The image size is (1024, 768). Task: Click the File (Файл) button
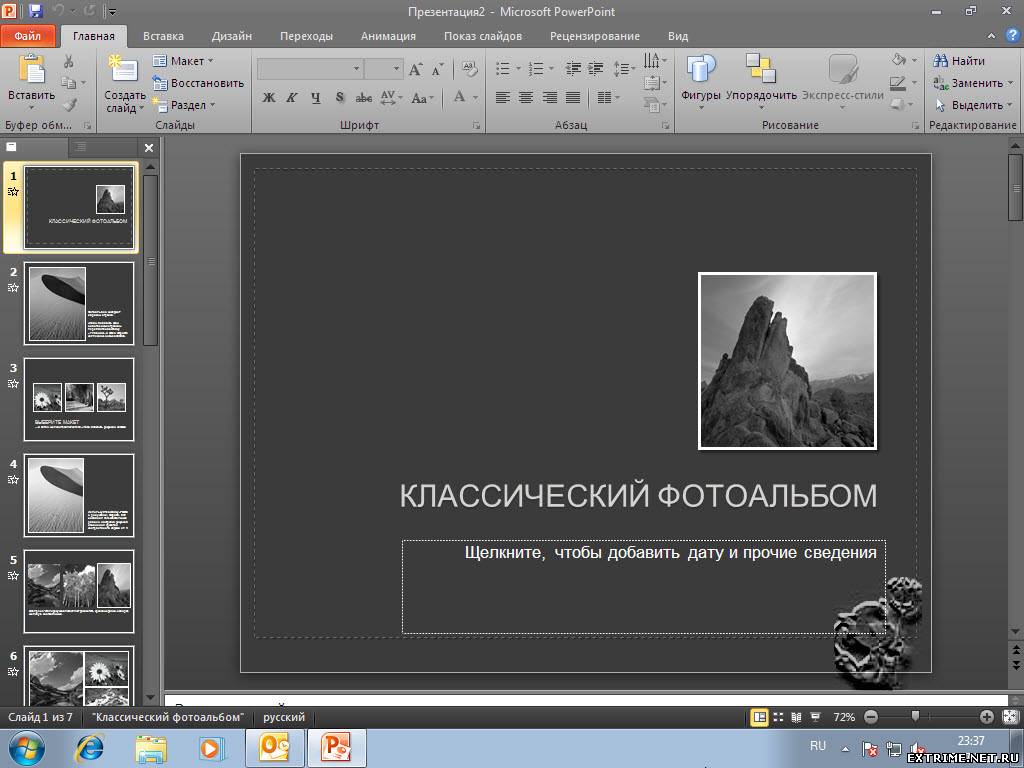click(28, 36)
